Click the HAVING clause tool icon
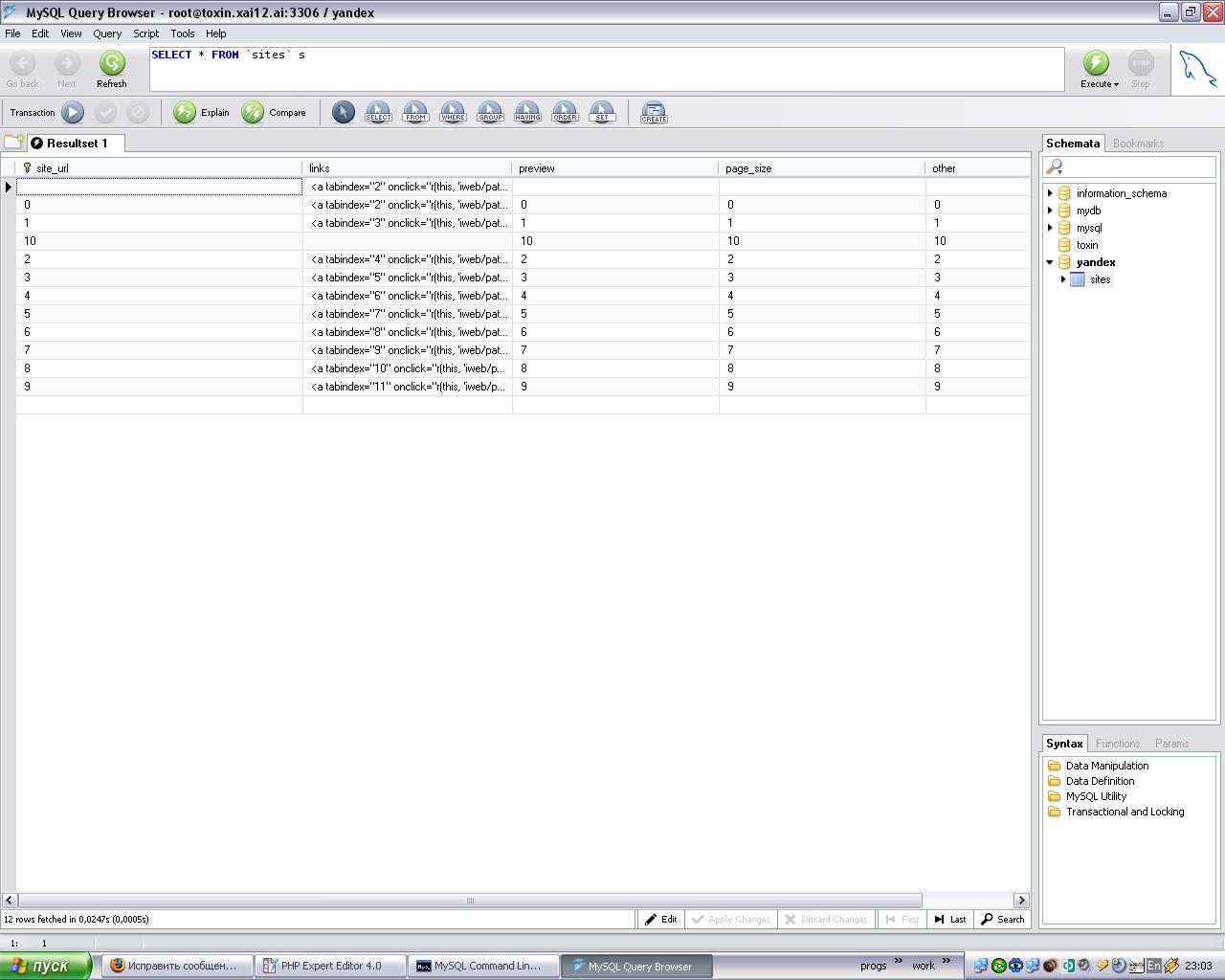This screenshot has height=980, width=1225. click(527, 113)
